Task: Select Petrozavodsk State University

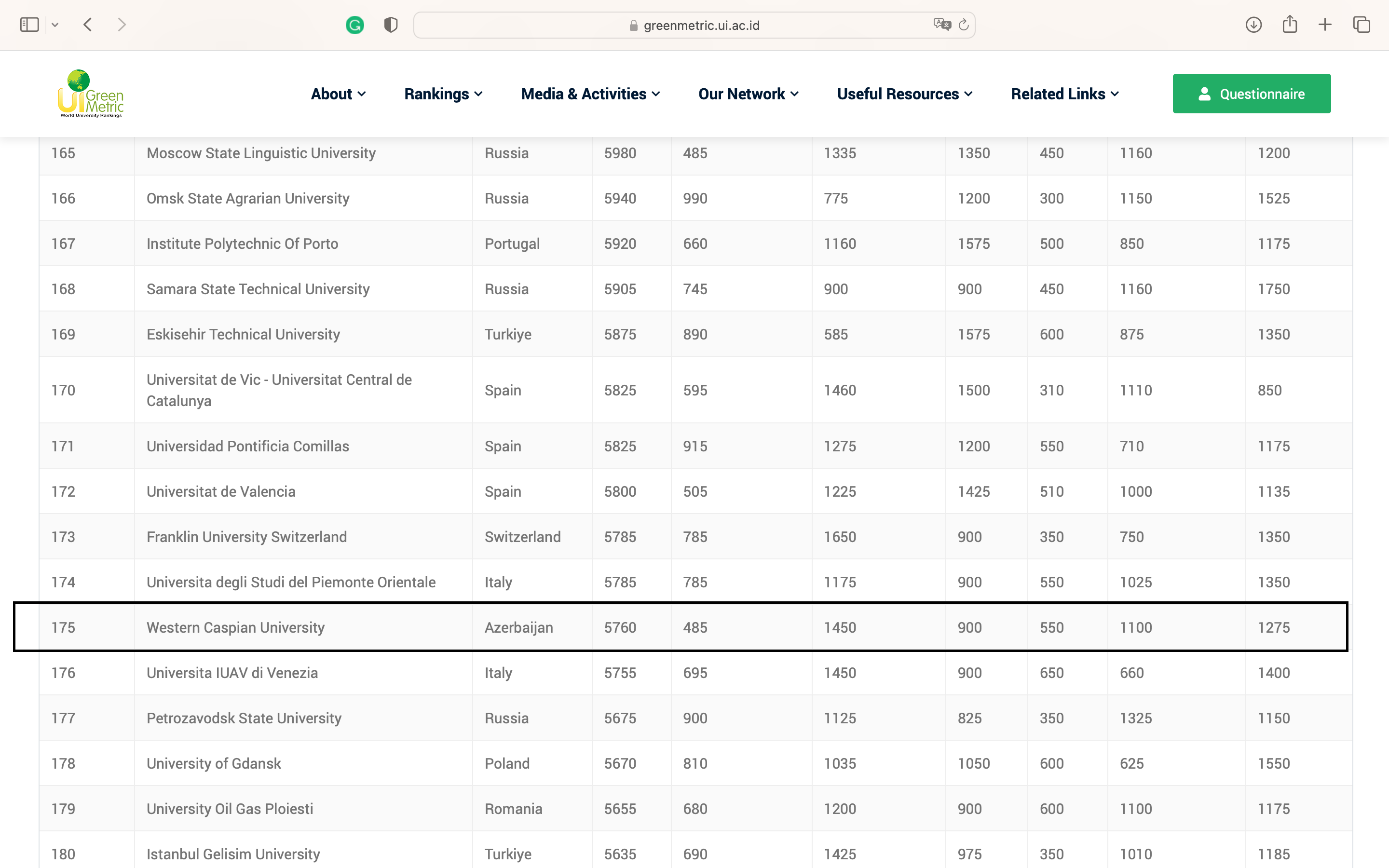Action: point(244,719)
